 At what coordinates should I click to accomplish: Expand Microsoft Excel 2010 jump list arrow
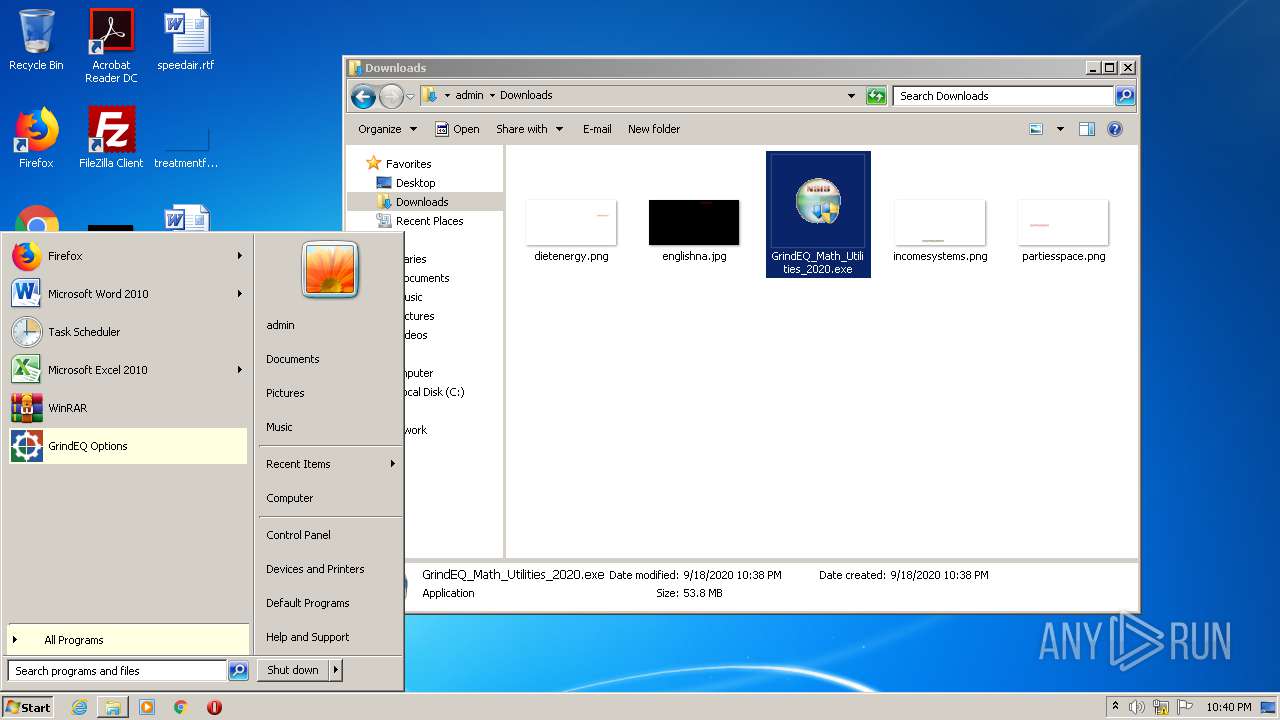point(239,370)
